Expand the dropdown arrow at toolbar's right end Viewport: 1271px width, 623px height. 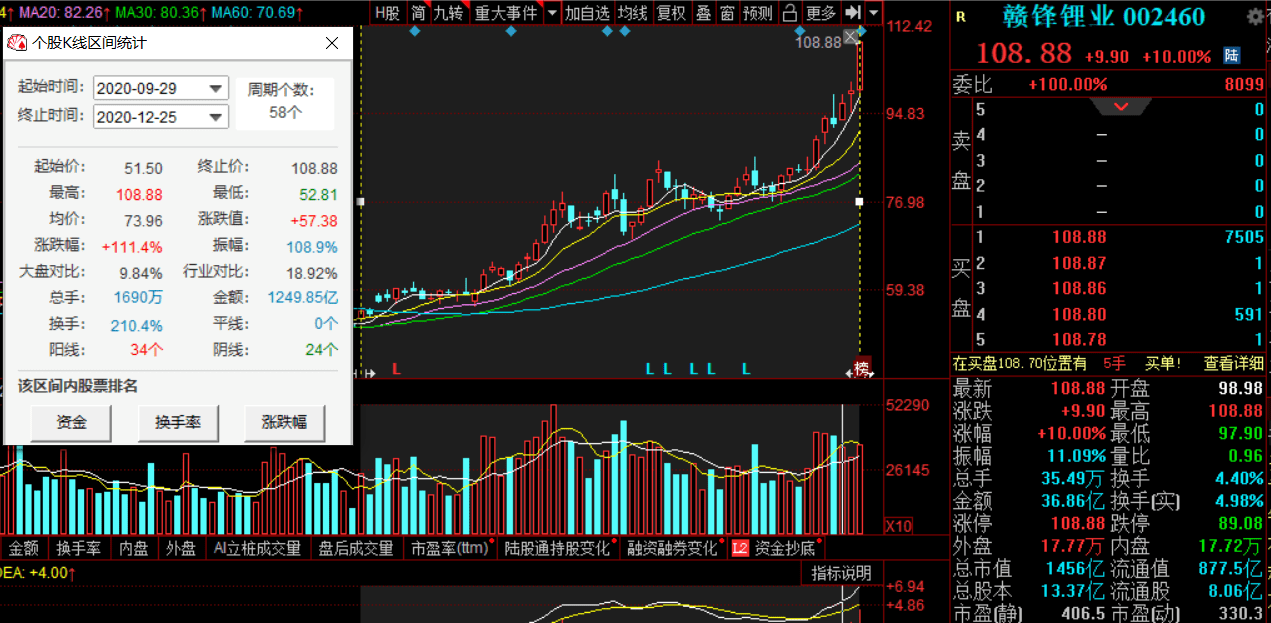click(x=874, y=13)
